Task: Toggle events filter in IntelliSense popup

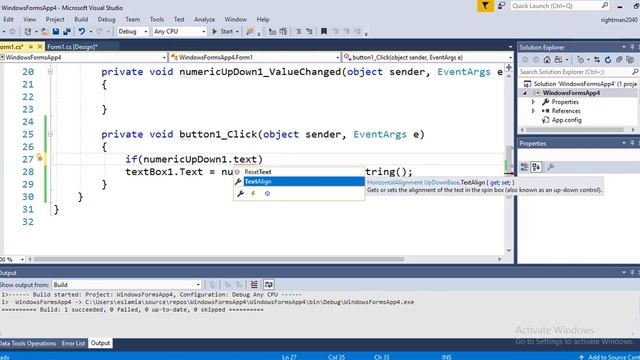Action: tap(253, 193)
